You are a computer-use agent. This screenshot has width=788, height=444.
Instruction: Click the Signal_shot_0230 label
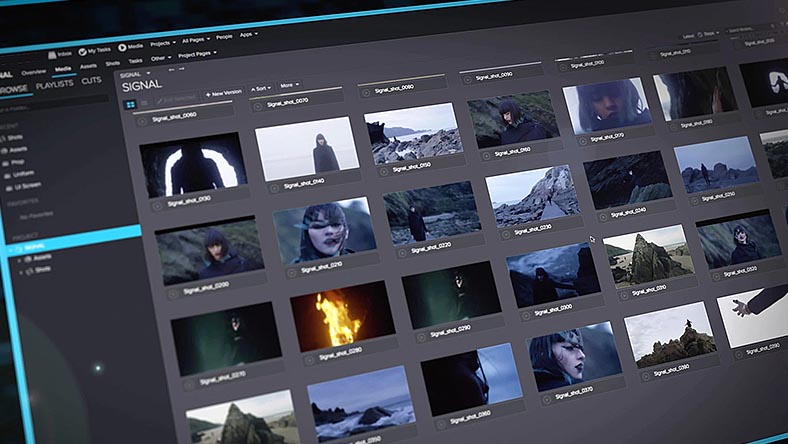533,230
